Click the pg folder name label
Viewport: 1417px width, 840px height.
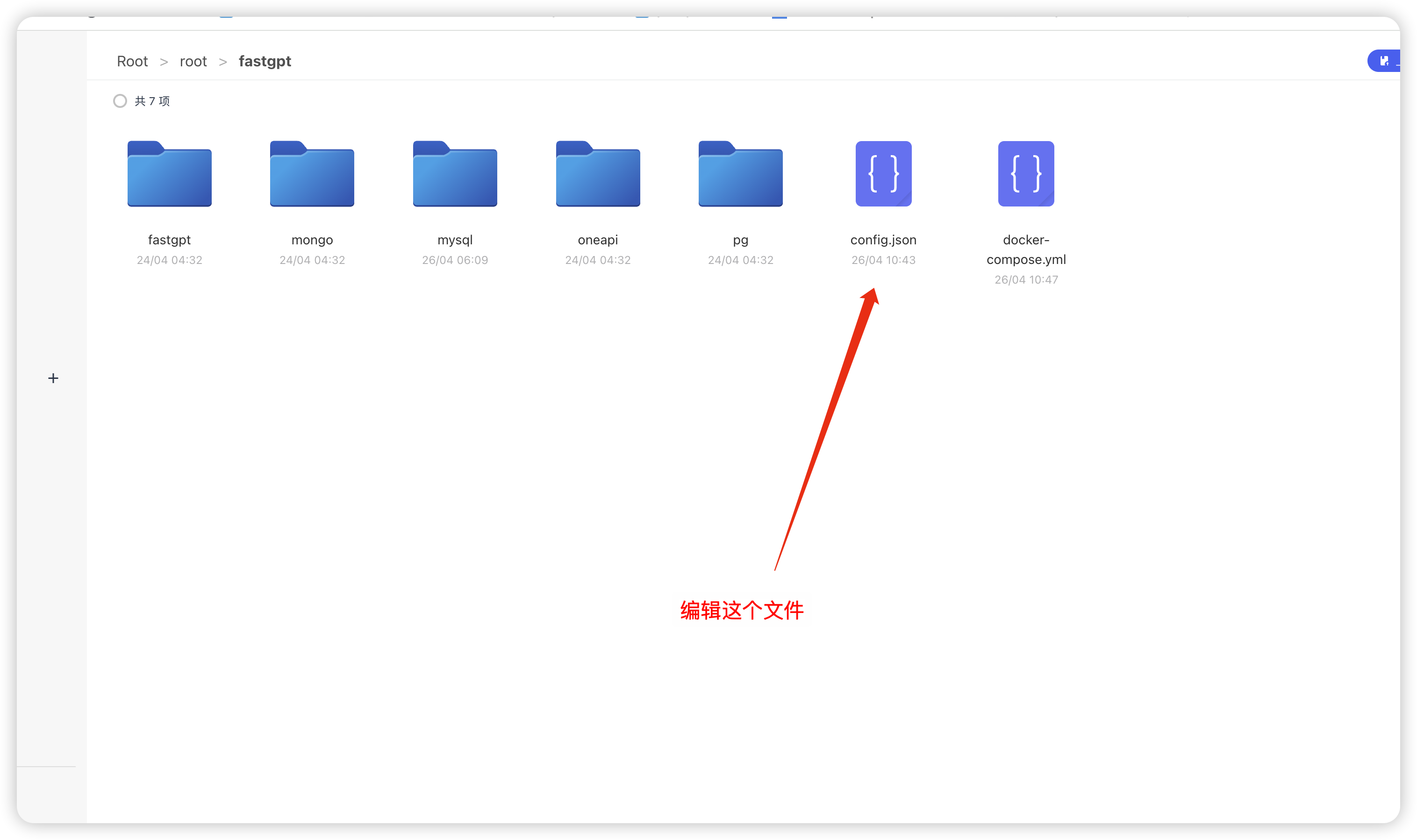point(740,240)
